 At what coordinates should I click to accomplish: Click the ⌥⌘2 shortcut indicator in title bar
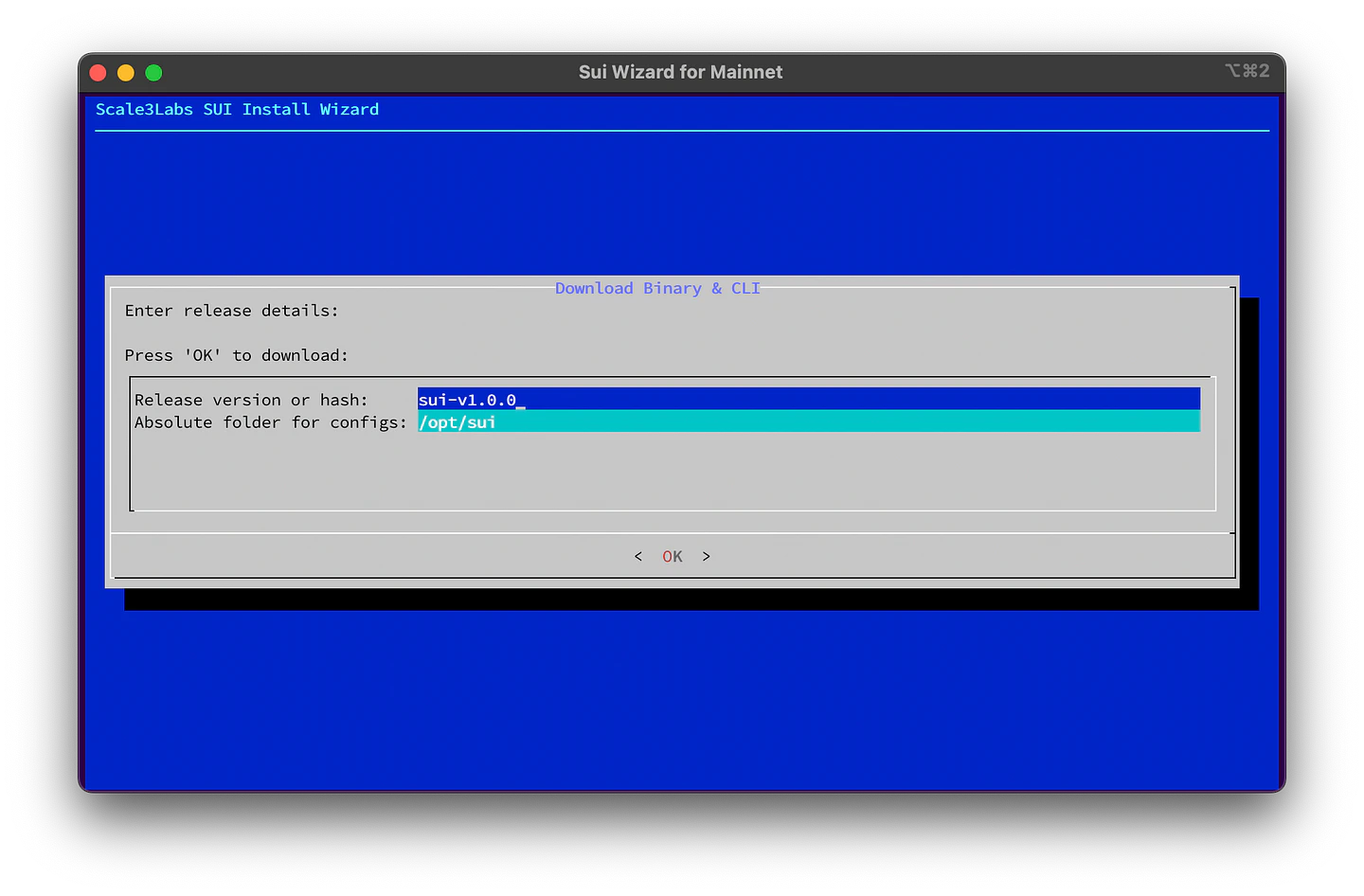tap(1247, 71)
